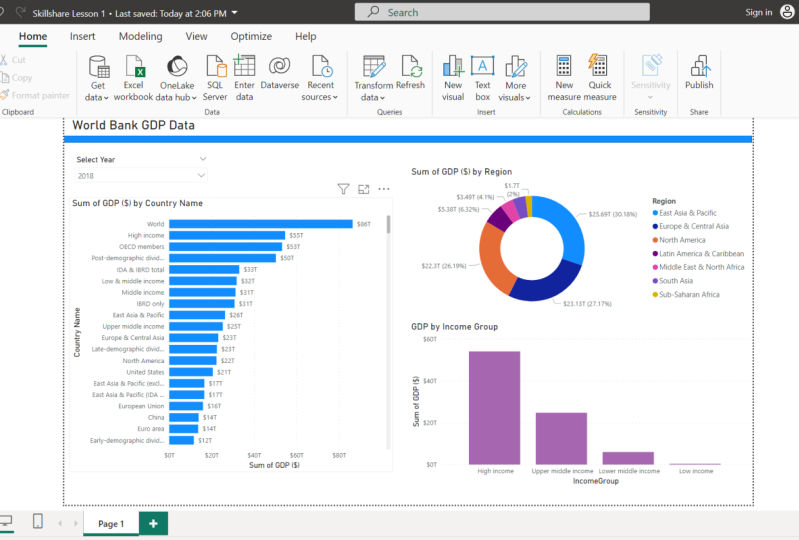Select Middle East & North Africa legend entry
Image resolution: width=799 pixels, height=540 pixels.
[698, 267]
